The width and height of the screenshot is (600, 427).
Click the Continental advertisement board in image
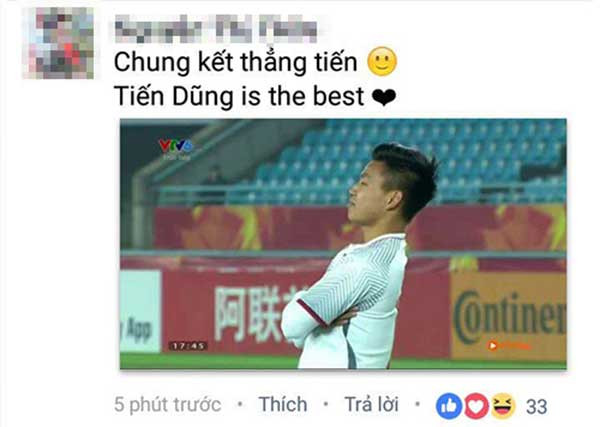point(509,316)
